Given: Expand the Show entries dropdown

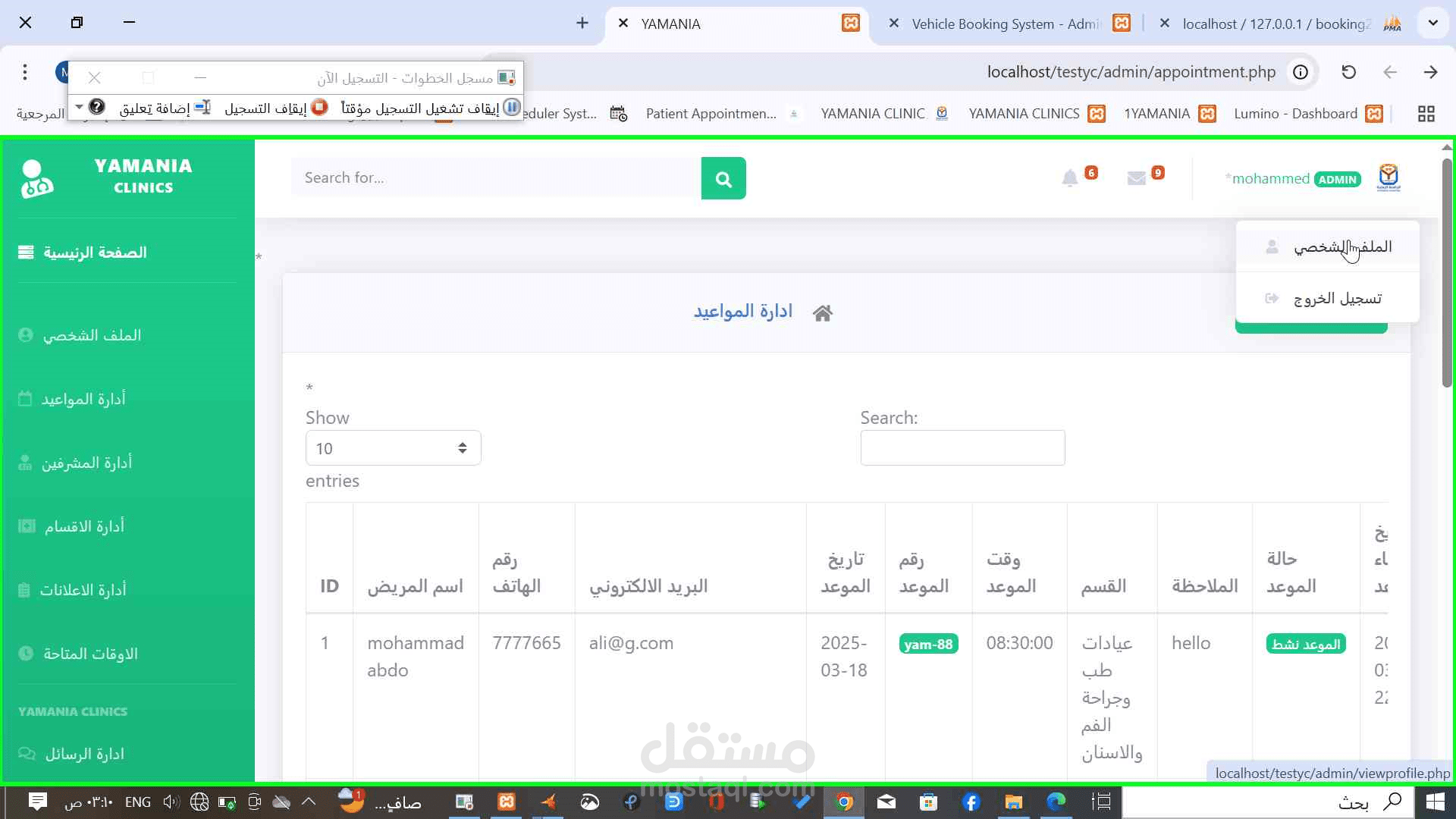Looking at the screenshot, I should tap(393, 448).
